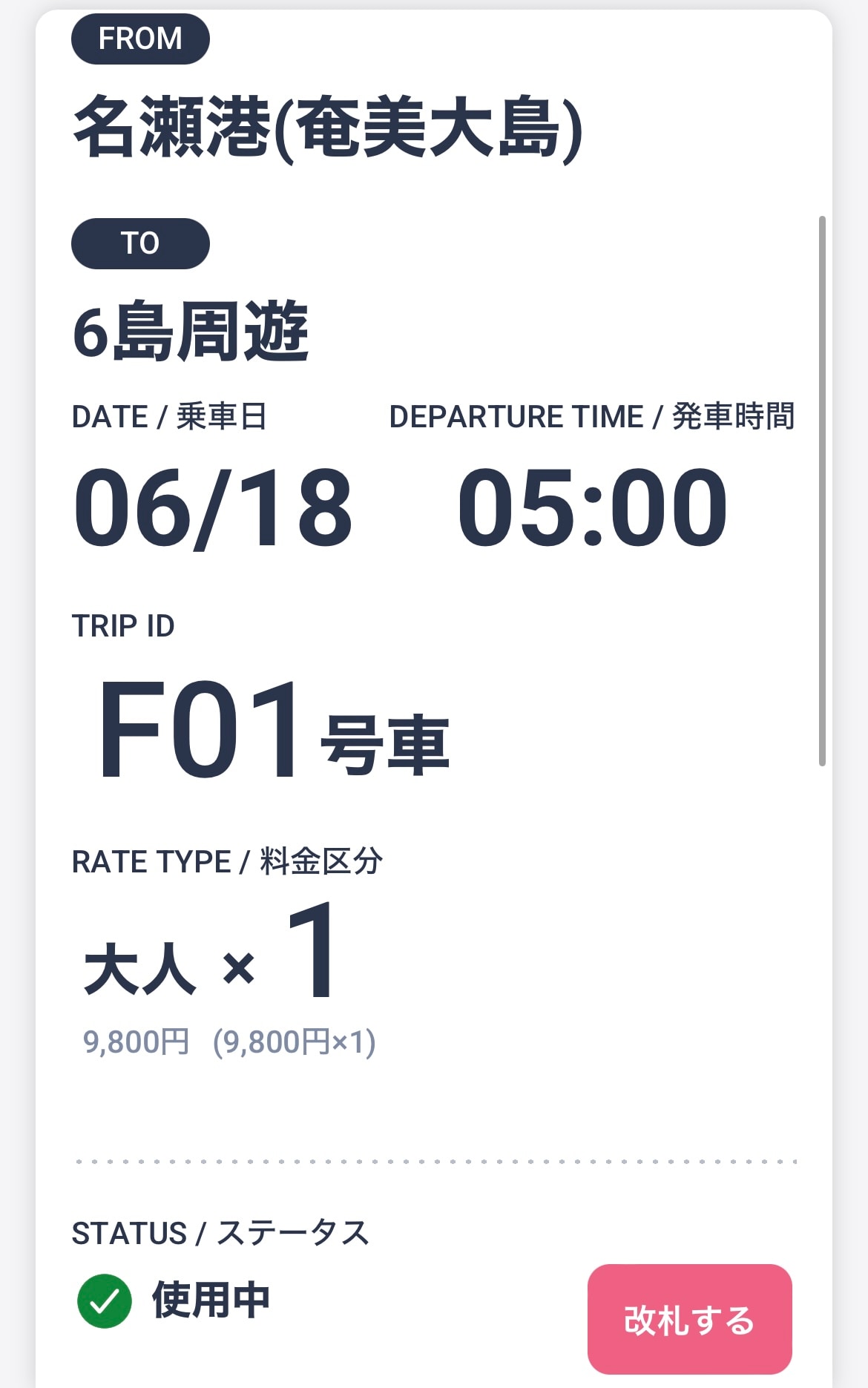The height and width of the screenshot is (1388, 868).
Task: Click the RATE TYPE / 料金区分 label
Action: point(227,862)
